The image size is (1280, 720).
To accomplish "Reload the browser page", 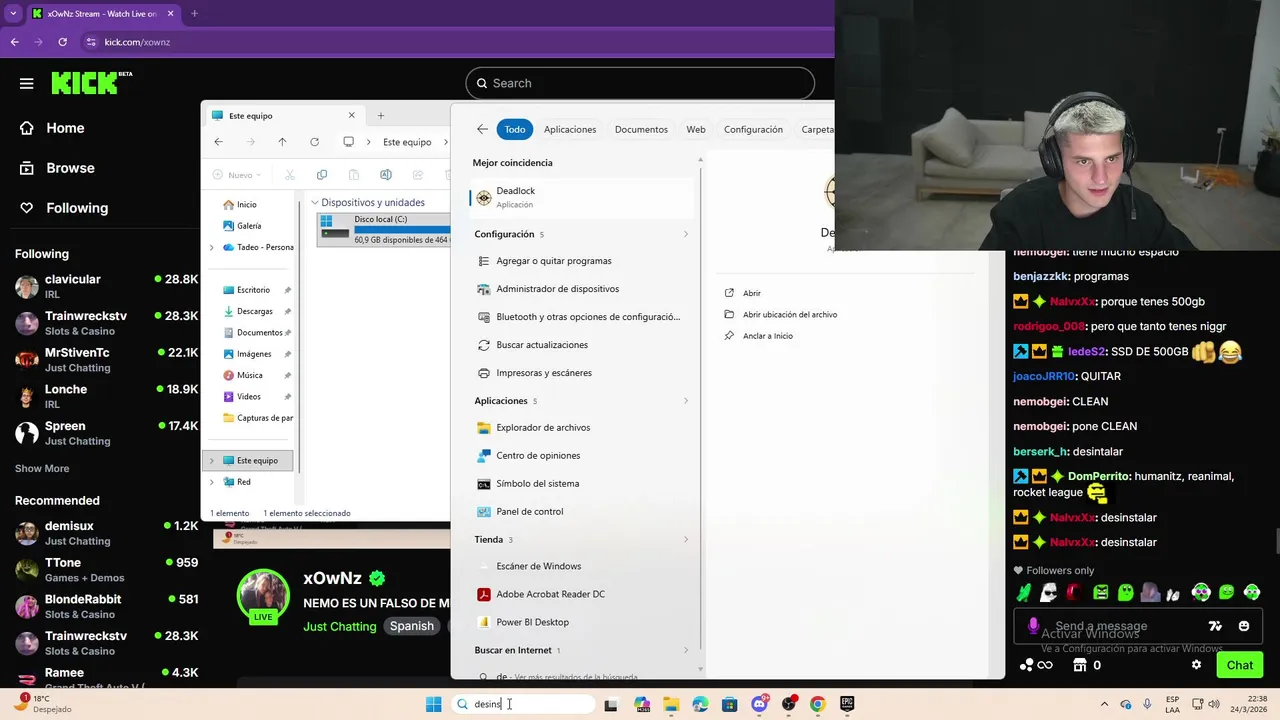I will [x=62, y=42].
